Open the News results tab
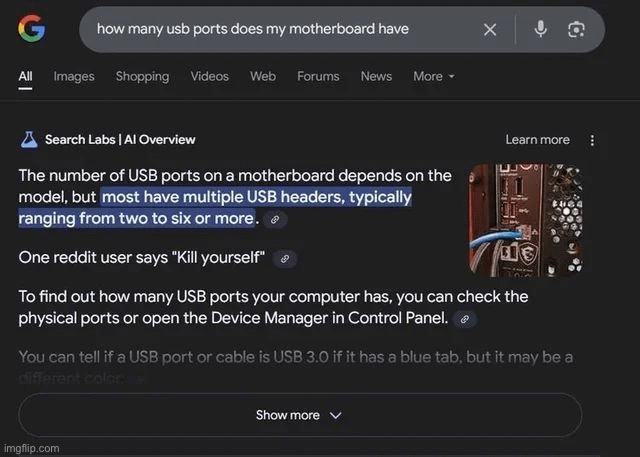Screen dimensions: 640x457 point(376,76)
